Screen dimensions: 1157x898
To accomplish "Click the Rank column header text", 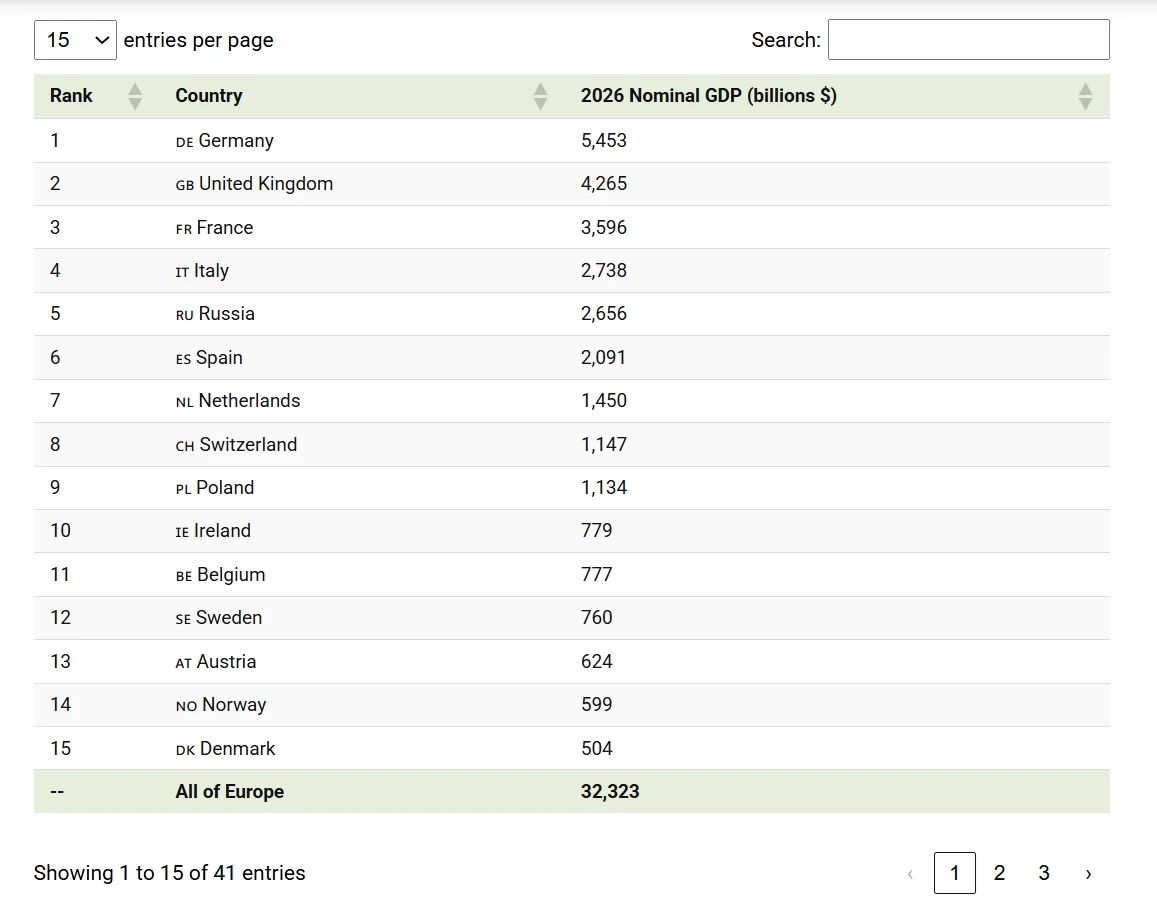I will 71,96.
